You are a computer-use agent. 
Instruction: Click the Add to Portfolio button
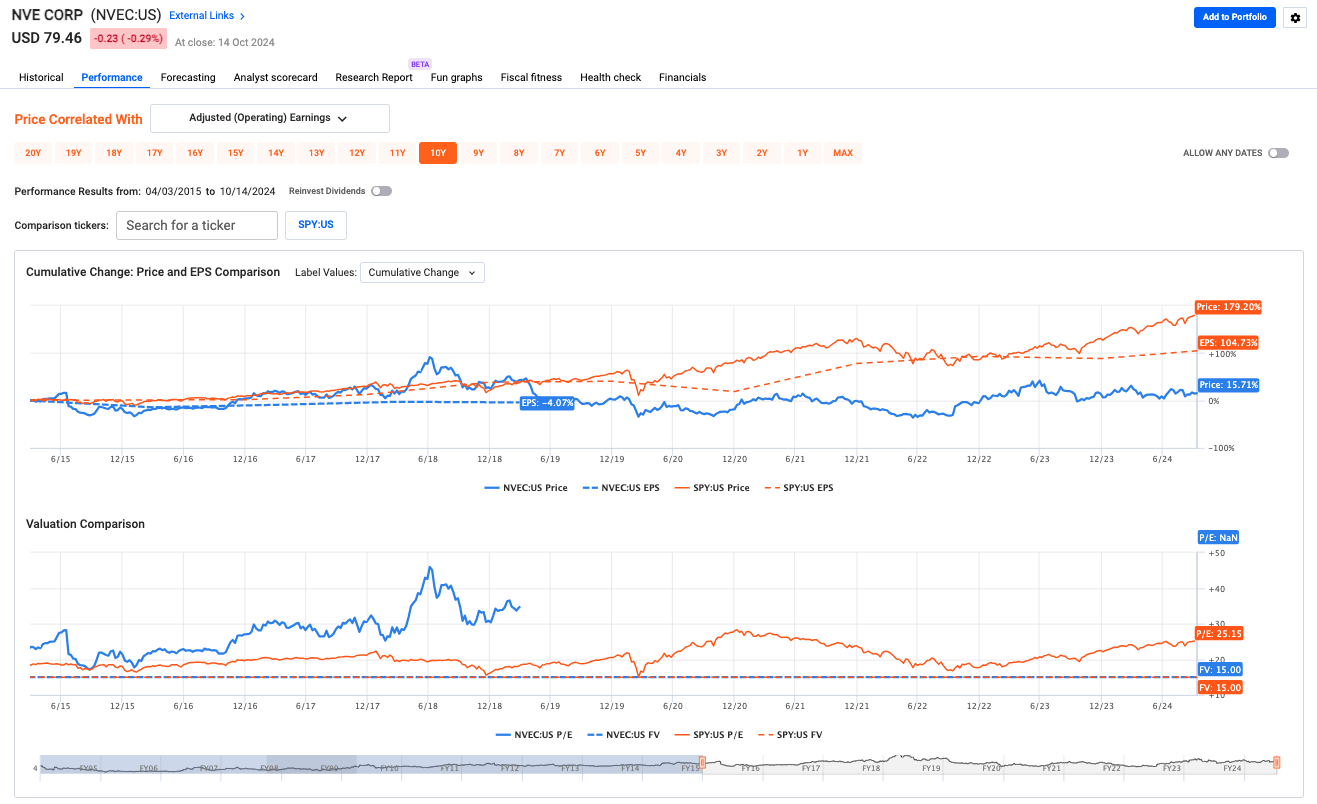[1234, 17]
